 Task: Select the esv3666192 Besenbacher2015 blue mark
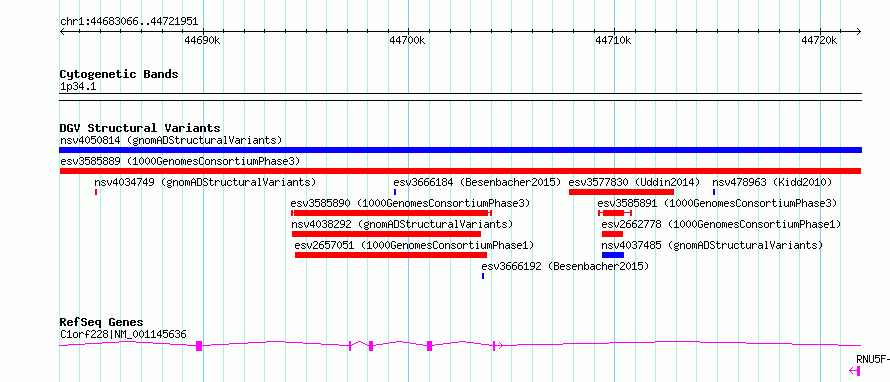point(483,276)
